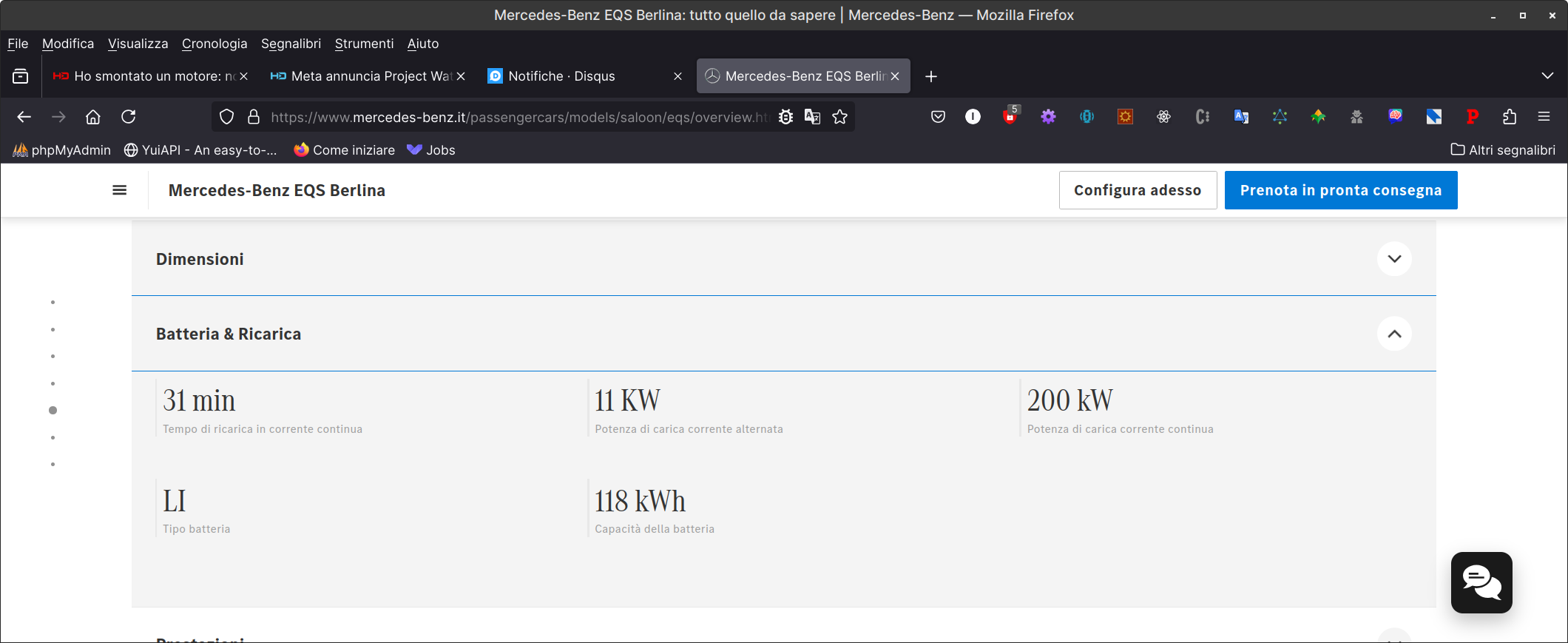Click the blue triangle nodes extension icon
The height and width of the screenshot is (643, 1568).
pyautogui.click(x=1280, y=116)
